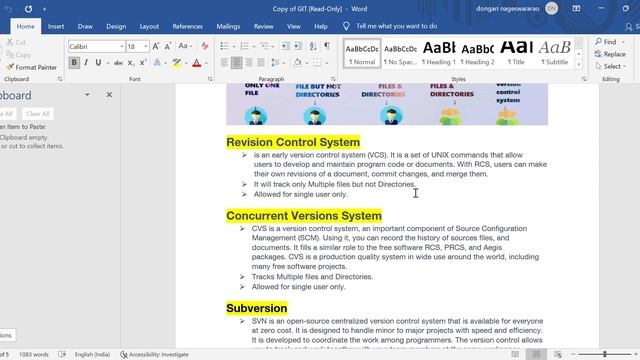The image size is (640, 360).
Task: Center align the text
Action: (236, 62)
